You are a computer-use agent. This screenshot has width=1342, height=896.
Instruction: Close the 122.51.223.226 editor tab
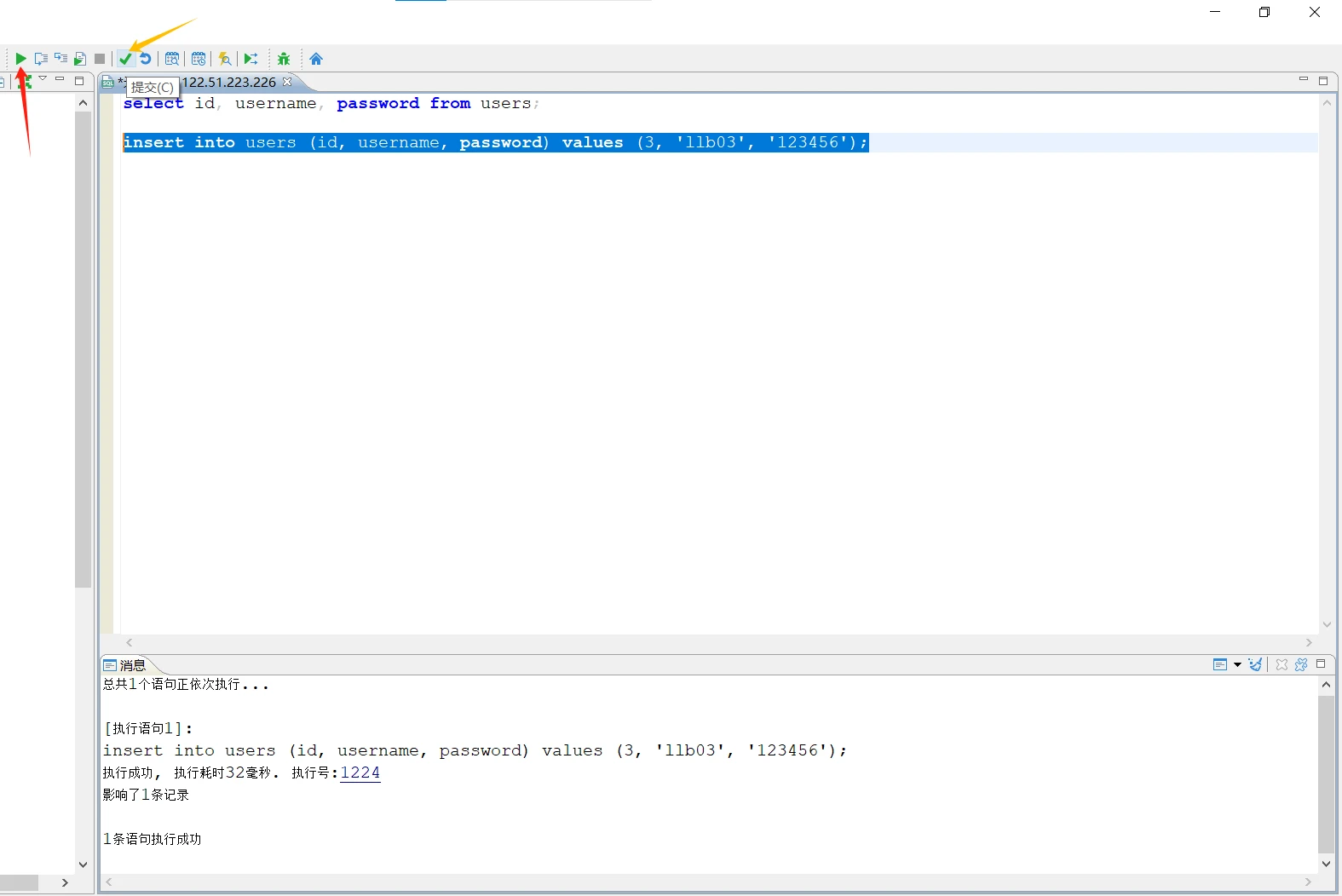[x=287, y=82]
